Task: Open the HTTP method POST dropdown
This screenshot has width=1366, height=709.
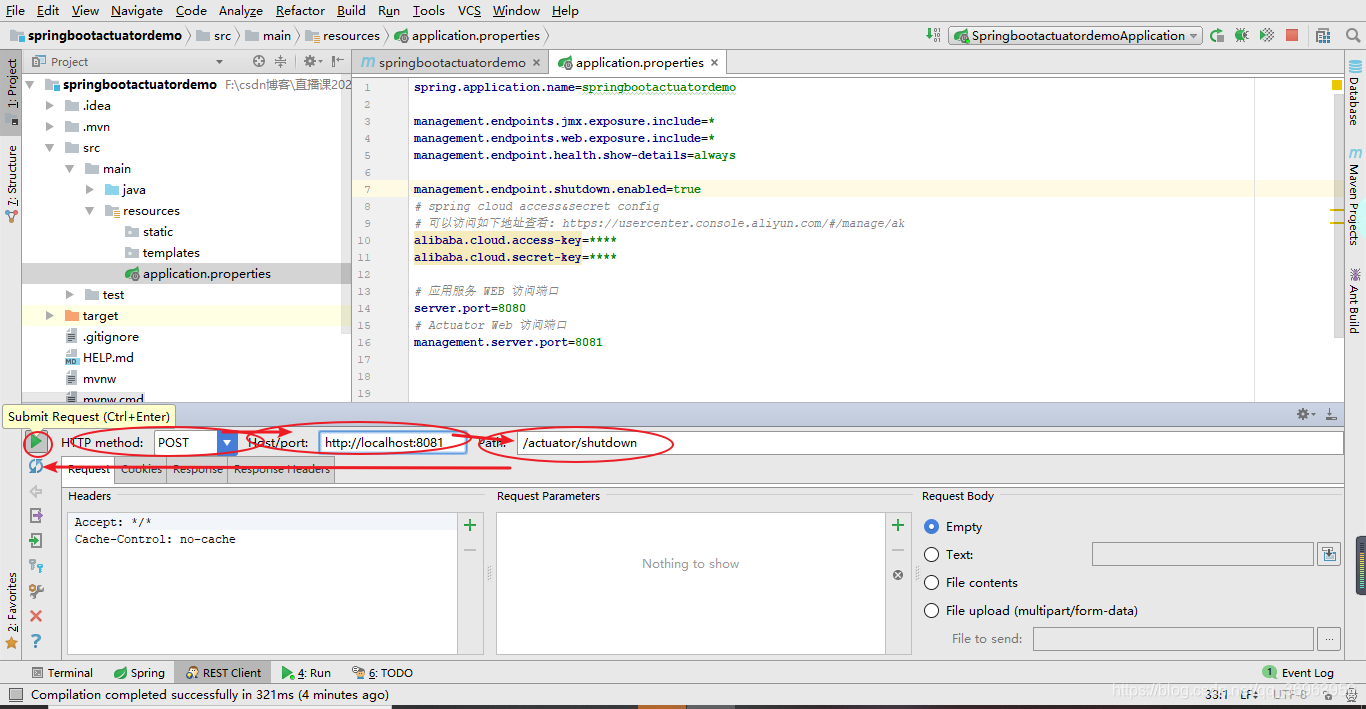Action: (227, 442)
